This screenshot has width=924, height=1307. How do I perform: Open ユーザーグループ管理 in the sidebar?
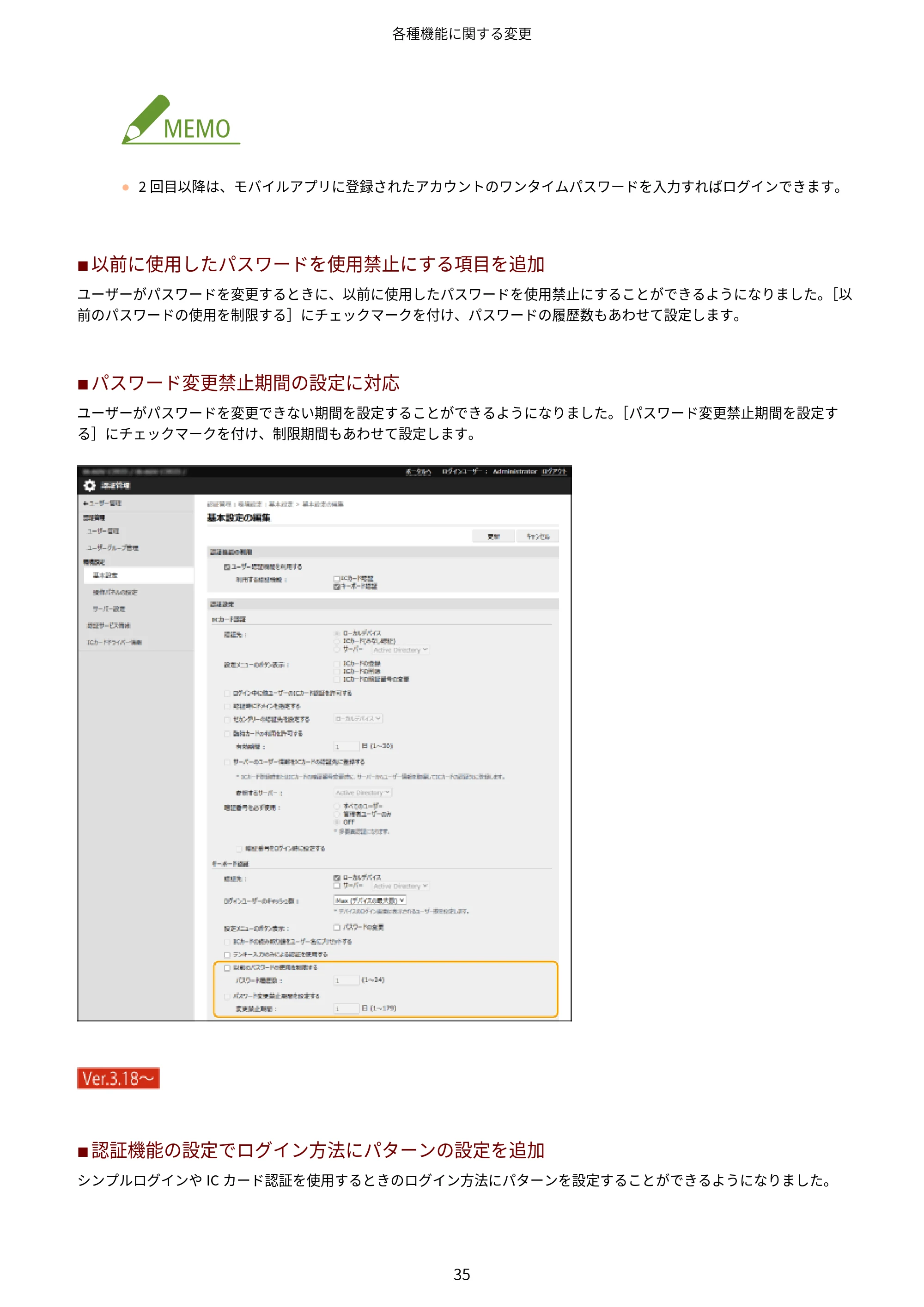coord(113,548)
